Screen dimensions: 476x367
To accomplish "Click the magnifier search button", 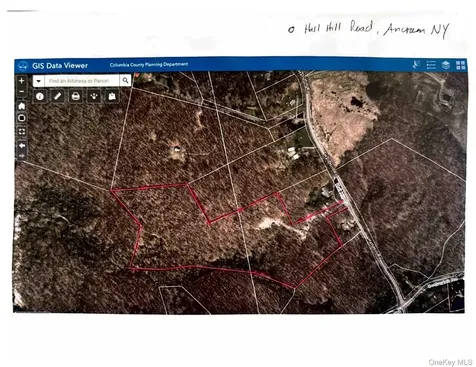I will coord(125,80).
